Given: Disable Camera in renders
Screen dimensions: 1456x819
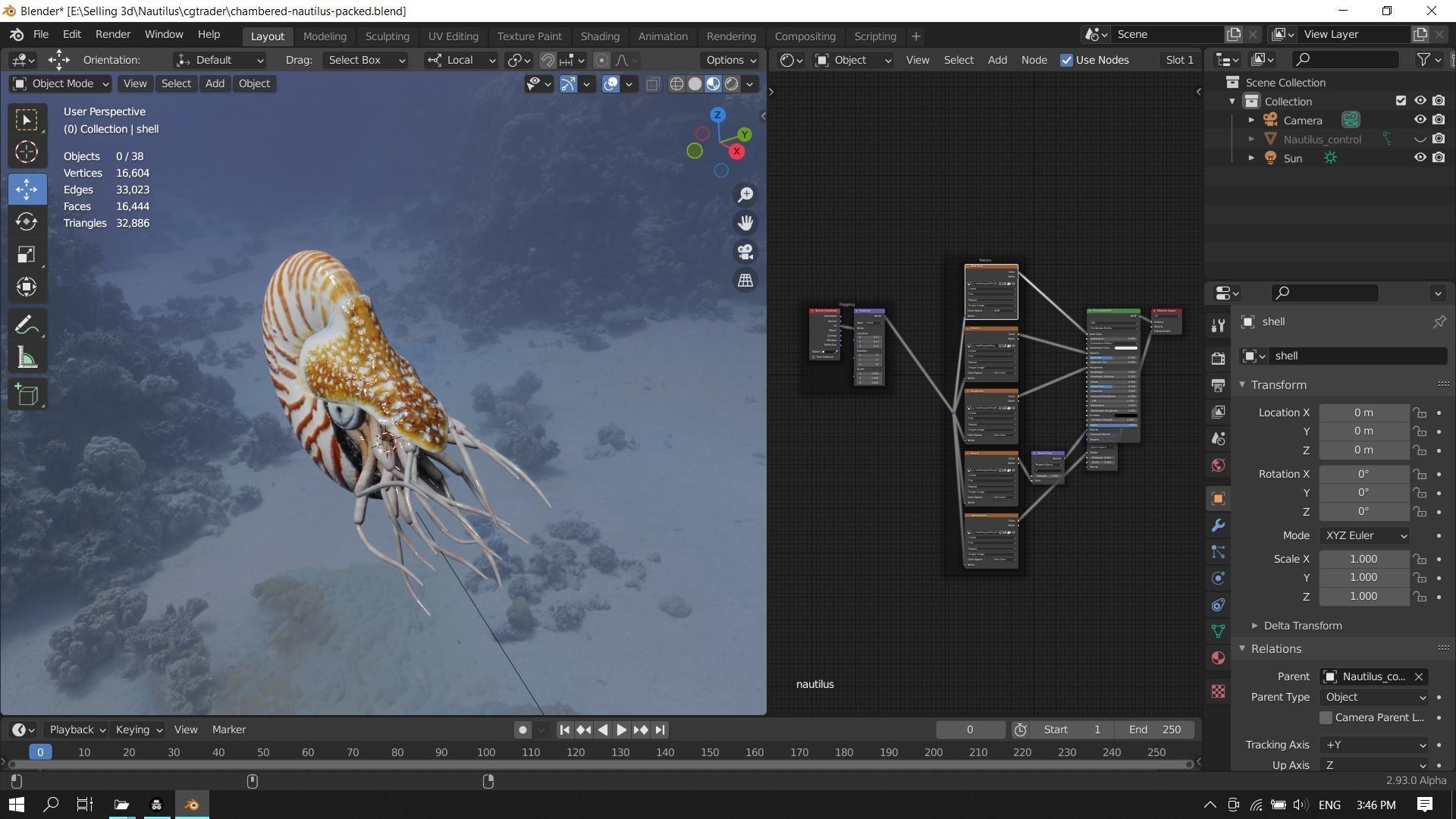Looking at the screenshot, I should pyautogui.click(x=1439, y=120).
